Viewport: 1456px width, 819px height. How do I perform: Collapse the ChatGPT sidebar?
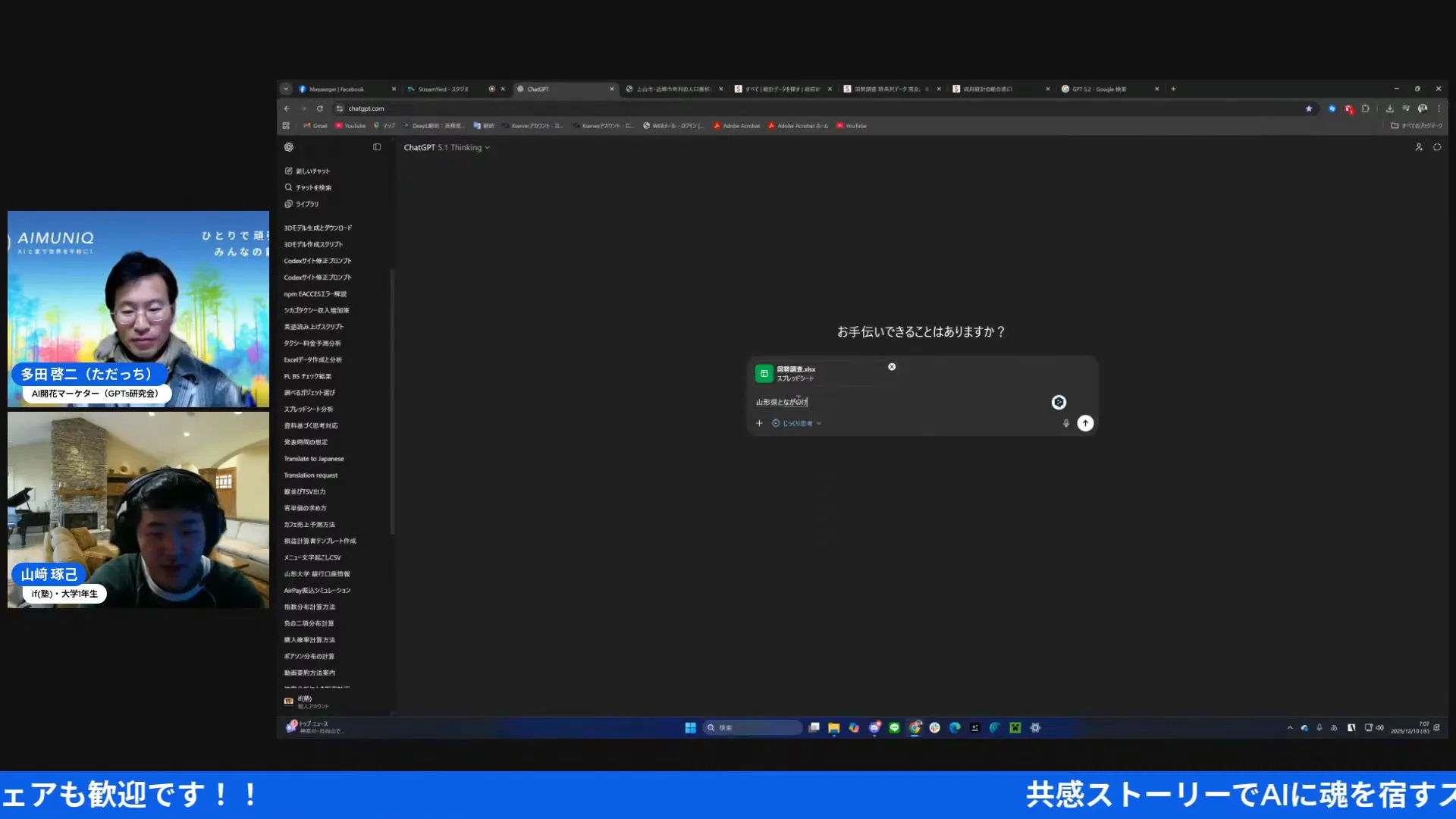coord(377,146)
